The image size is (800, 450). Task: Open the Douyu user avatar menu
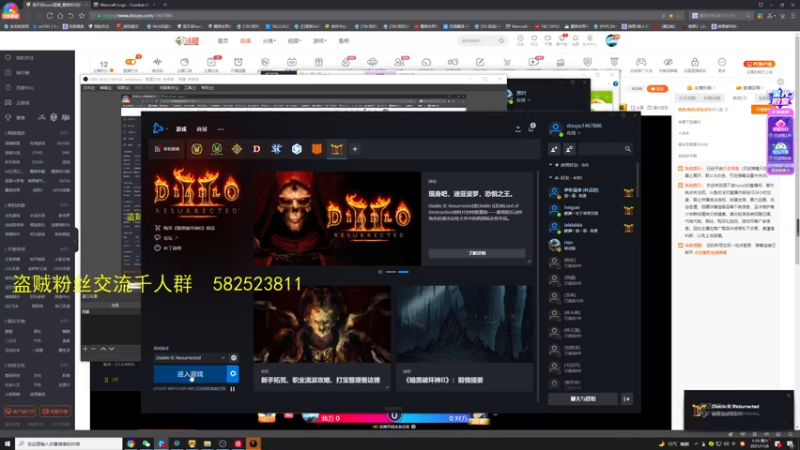(x=612, y=40)
